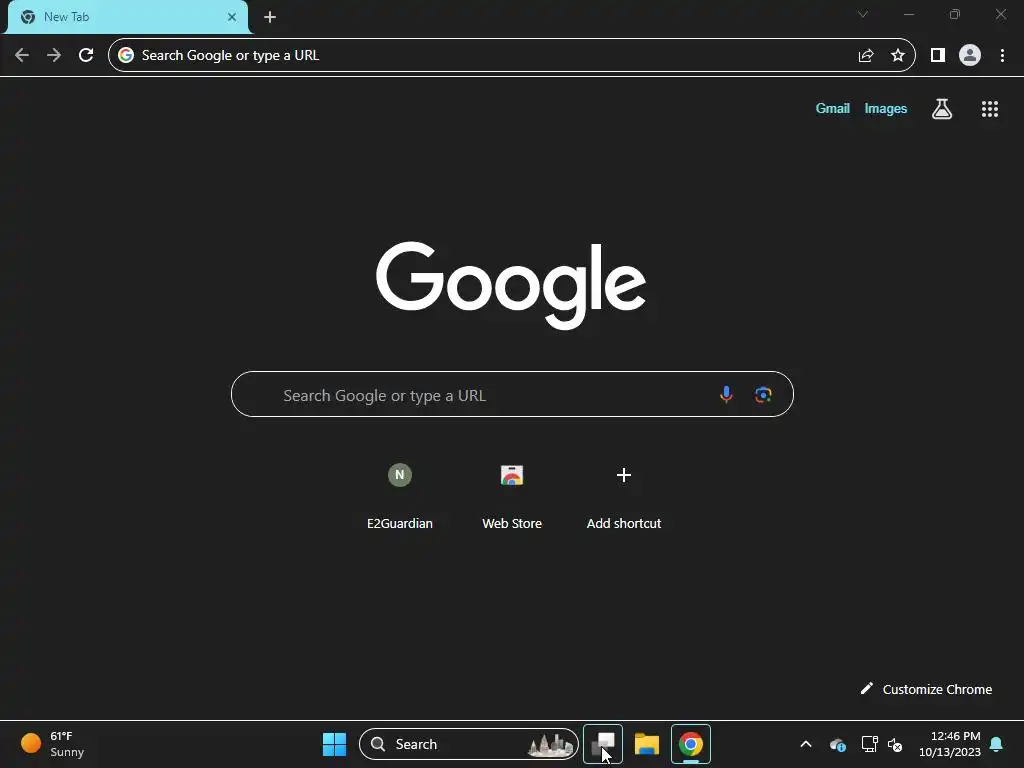This screenshot has width=1024, height=768.
Task: Open a new tab with the plus button
Action: point(270,17)
